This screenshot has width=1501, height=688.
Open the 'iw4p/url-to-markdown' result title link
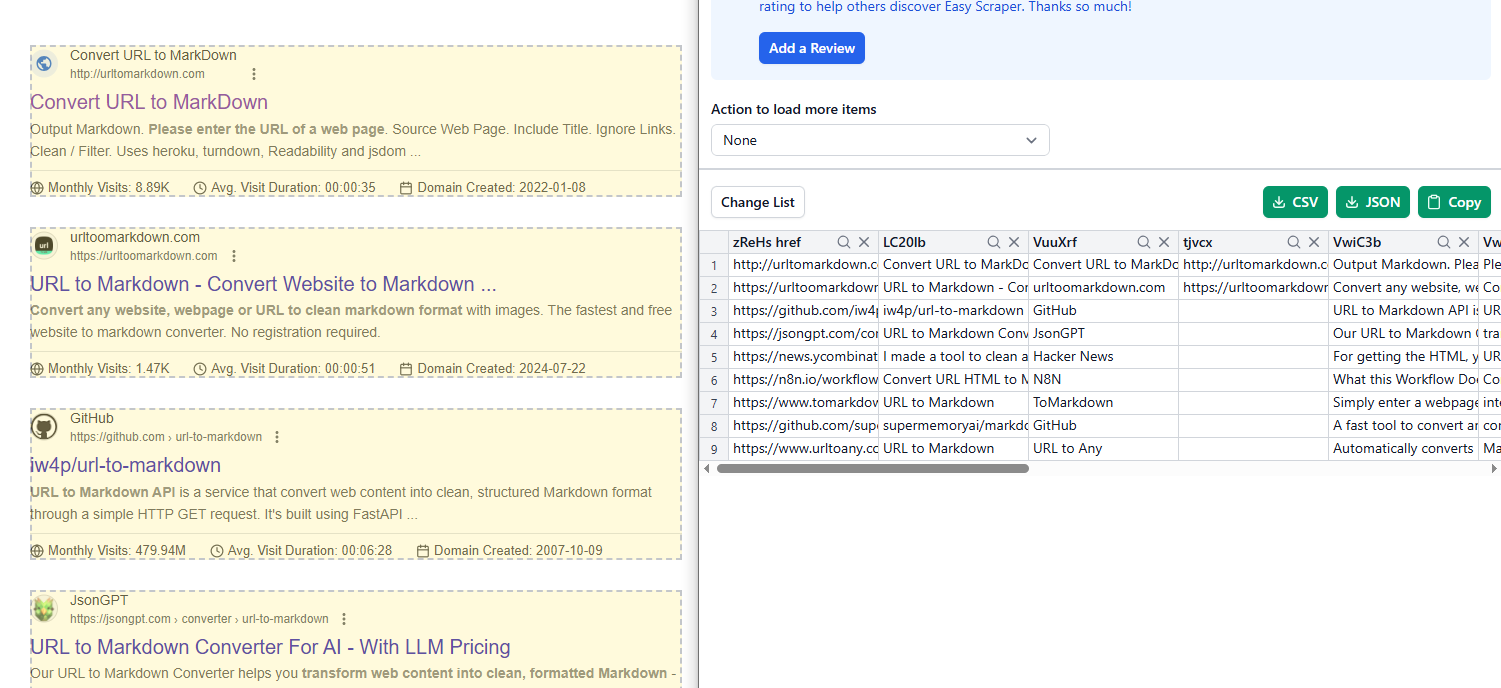(x=125, y=465)
